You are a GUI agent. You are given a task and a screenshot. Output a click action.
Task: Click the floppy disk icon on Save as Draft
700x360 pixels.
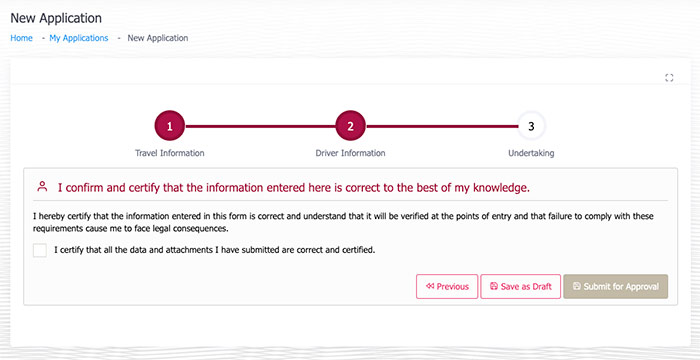tap(494, 286)
